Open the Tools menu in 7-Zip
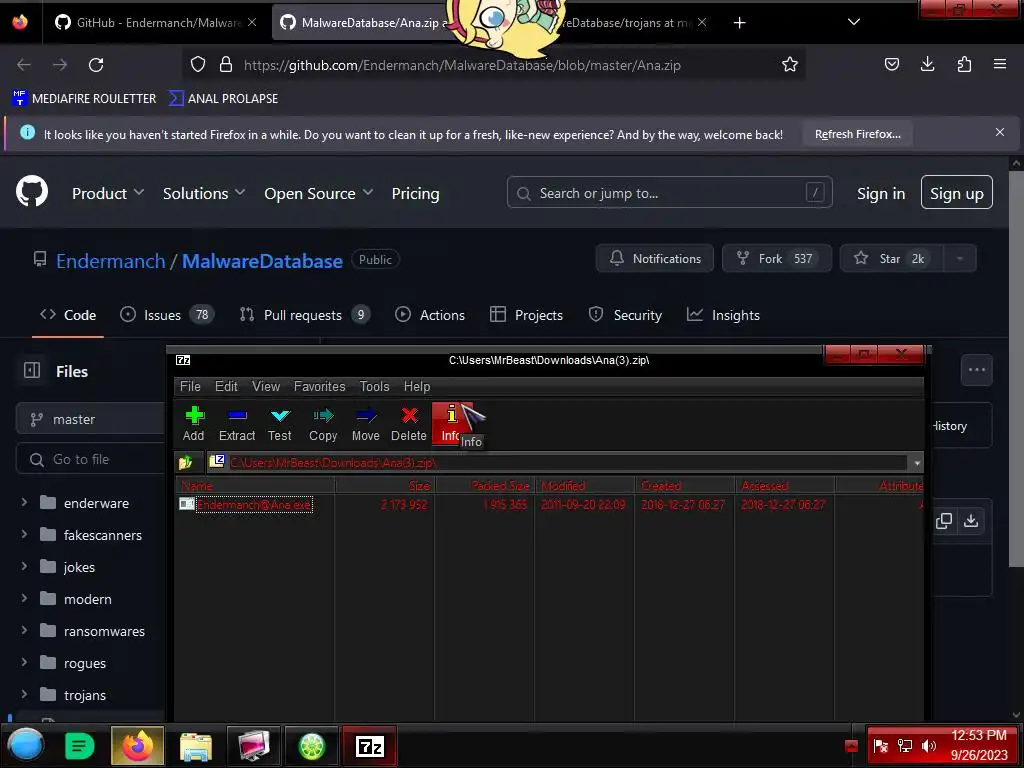The height and width of the screenshot is (768, 1024). coord(374,387)
